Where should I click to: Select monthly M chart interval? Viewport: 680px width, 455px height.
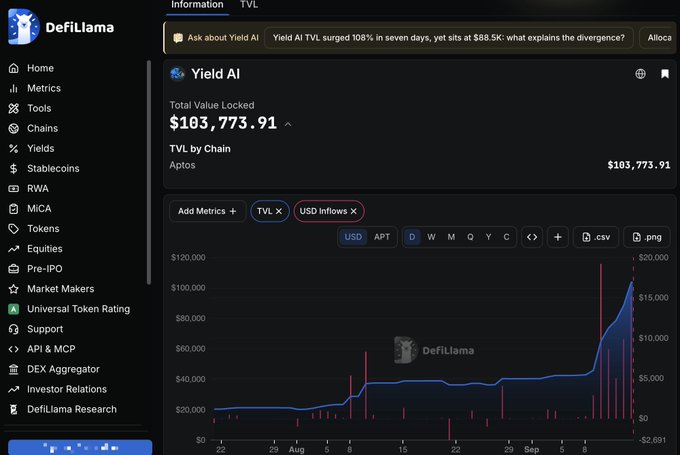(451, 237)
